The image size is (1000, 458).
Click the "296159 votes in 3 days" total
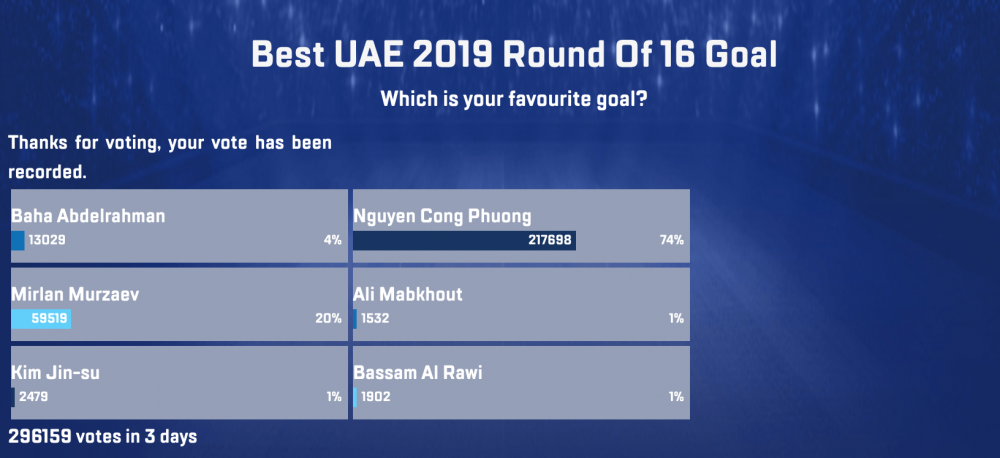pyautogui.click(x=103, y=436)
